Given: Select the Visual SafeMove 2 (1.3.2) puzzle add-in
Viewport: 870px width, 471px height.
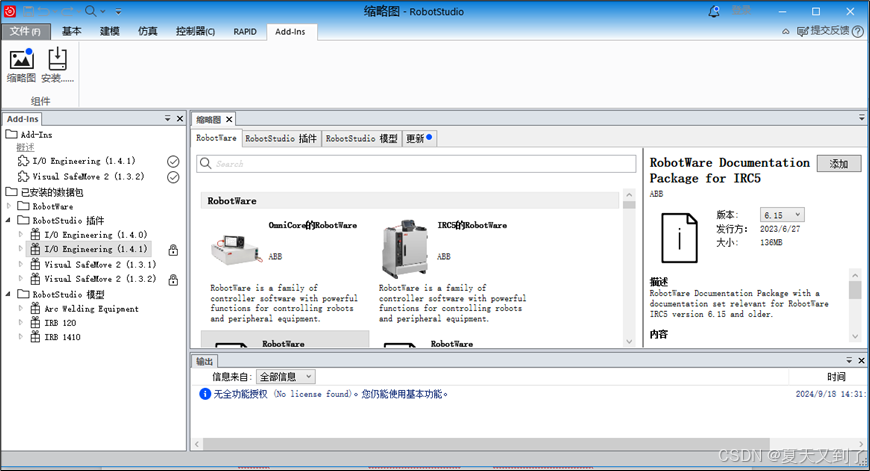Looking at the screenshot, I should [x=80, y=176].
